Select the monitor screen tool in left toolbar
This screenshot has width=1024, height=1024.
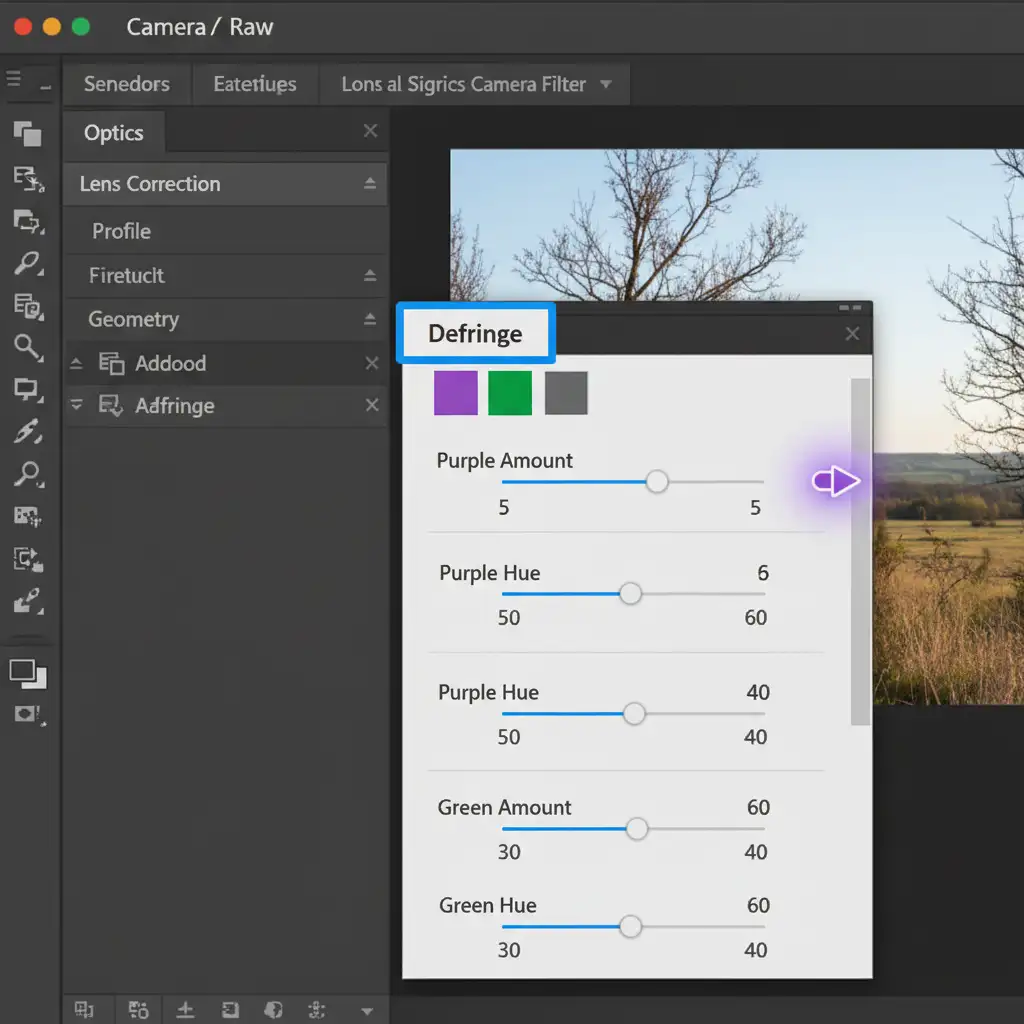click(27, 389)
